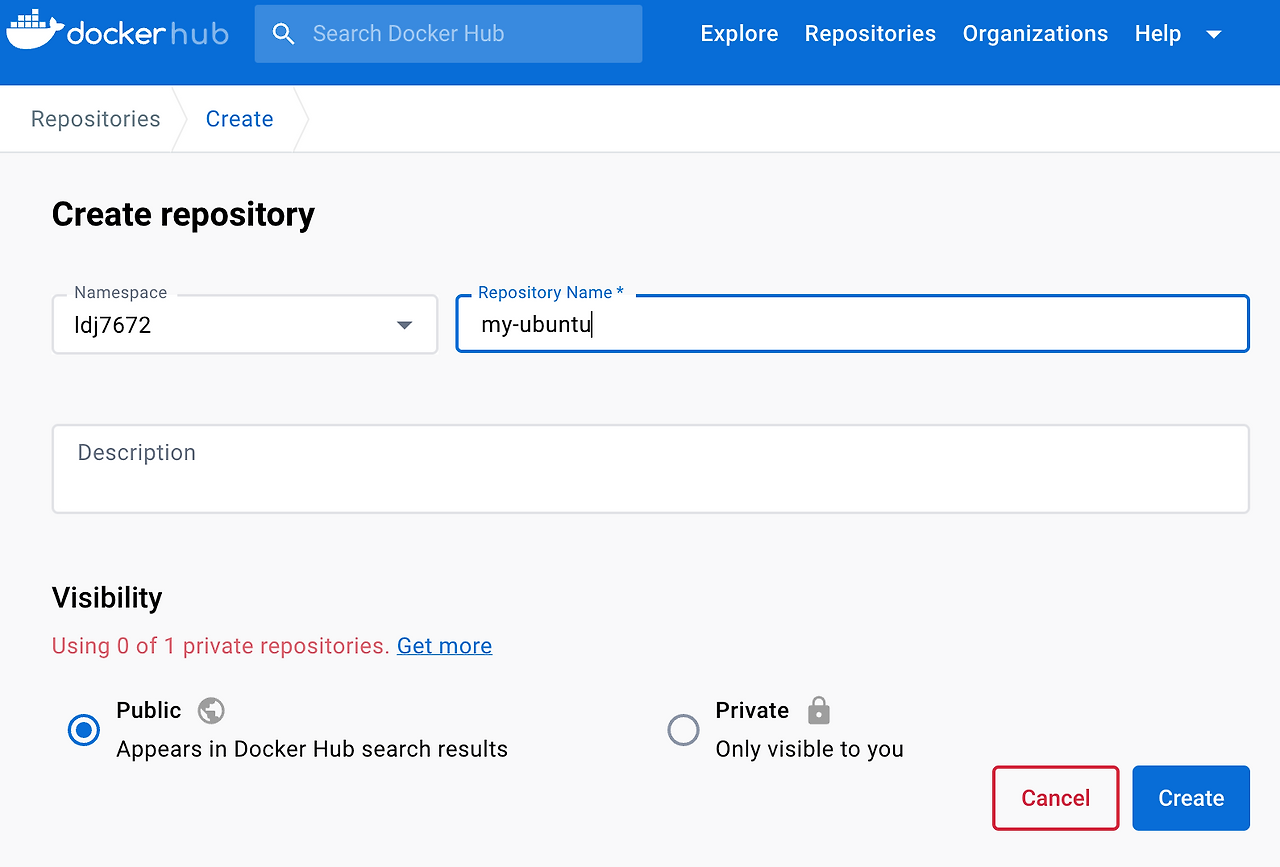Viewport: 1280px width, 867px height.
Task: Click the padlock icon next to Private
Action: 818,710
